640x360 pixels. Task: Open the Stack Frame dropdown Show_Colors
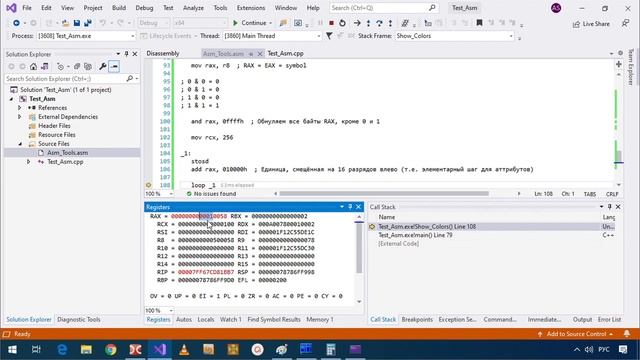point(511,36)
